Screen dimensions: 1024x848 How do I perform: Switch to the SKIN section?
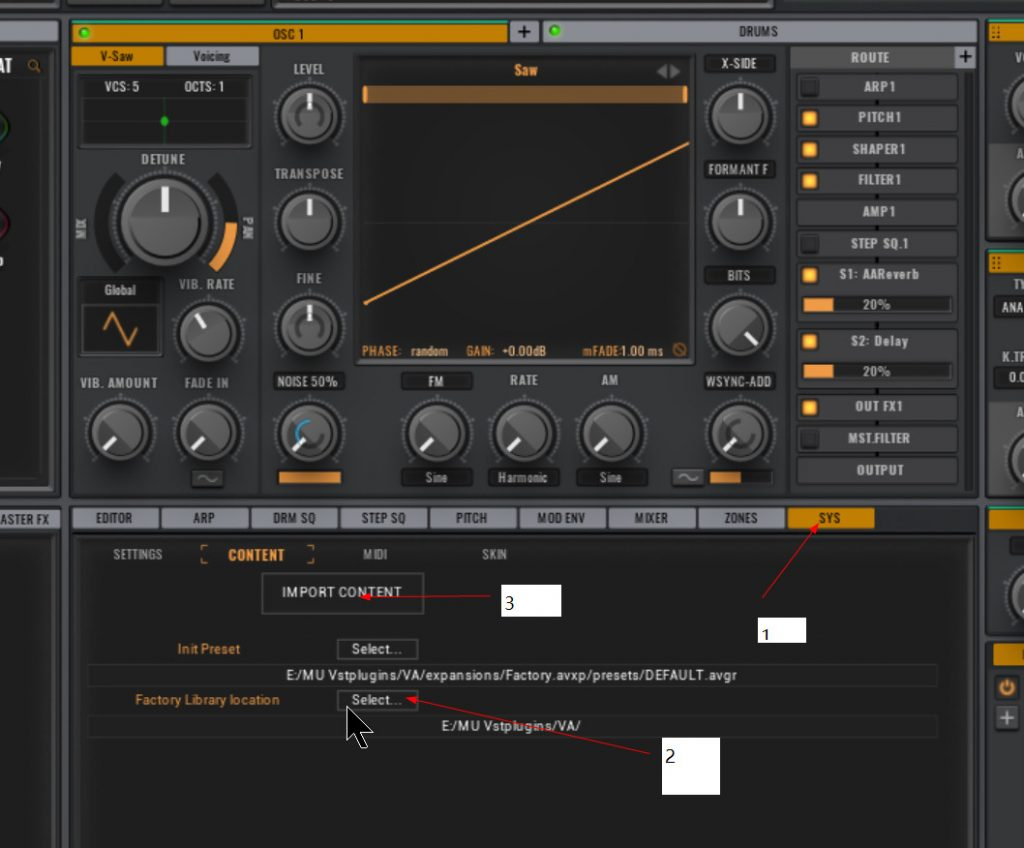click(493, 554)
